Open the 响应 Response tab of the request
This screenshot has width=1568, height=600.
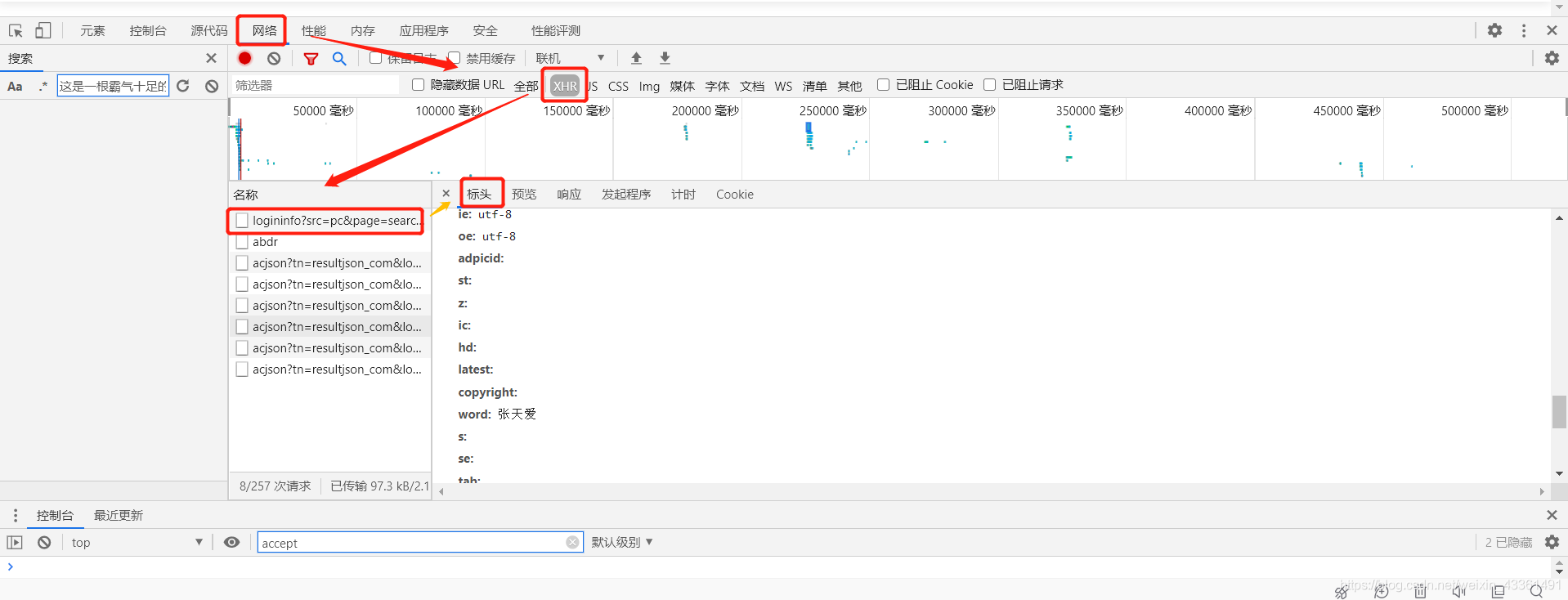click(569, 194)
